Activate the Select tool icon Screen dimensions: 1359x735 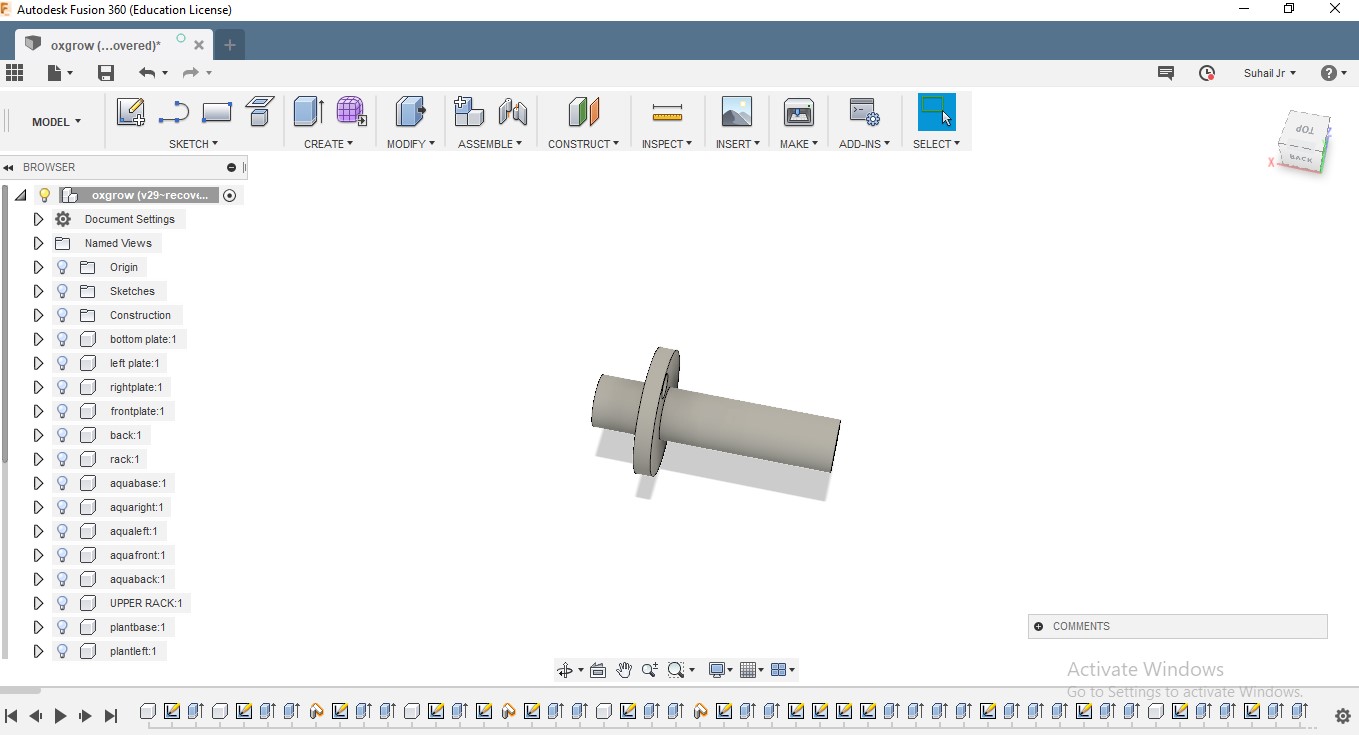point(937,111)
